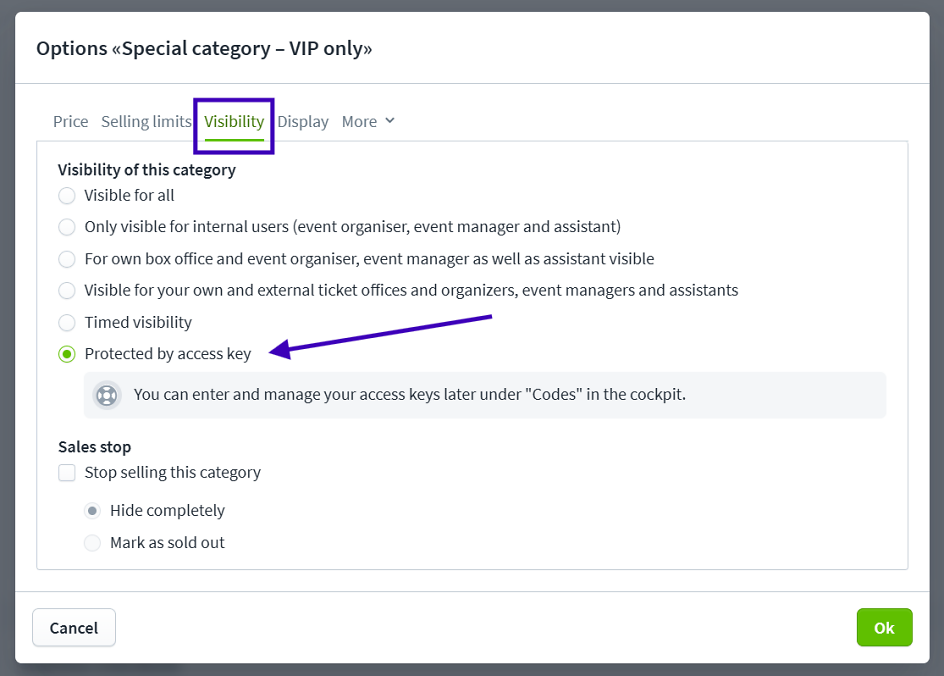Switch to the Price tab
The height and width of the screenshot is (676, 944).
[70, 122]
